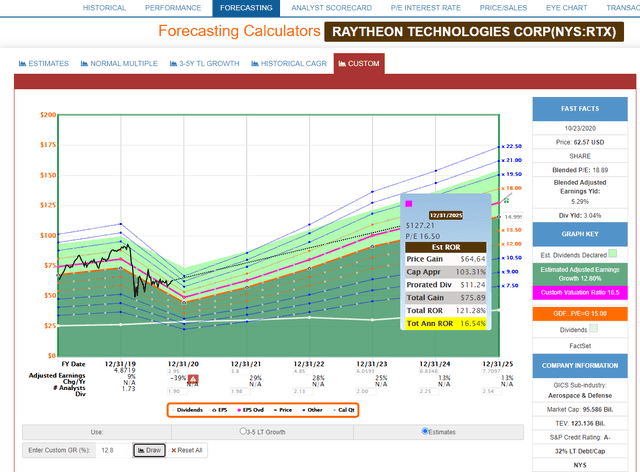This screenshot has width=640, height=472.
Task: Choose the Estimates radio button
Action: point(425,431)
